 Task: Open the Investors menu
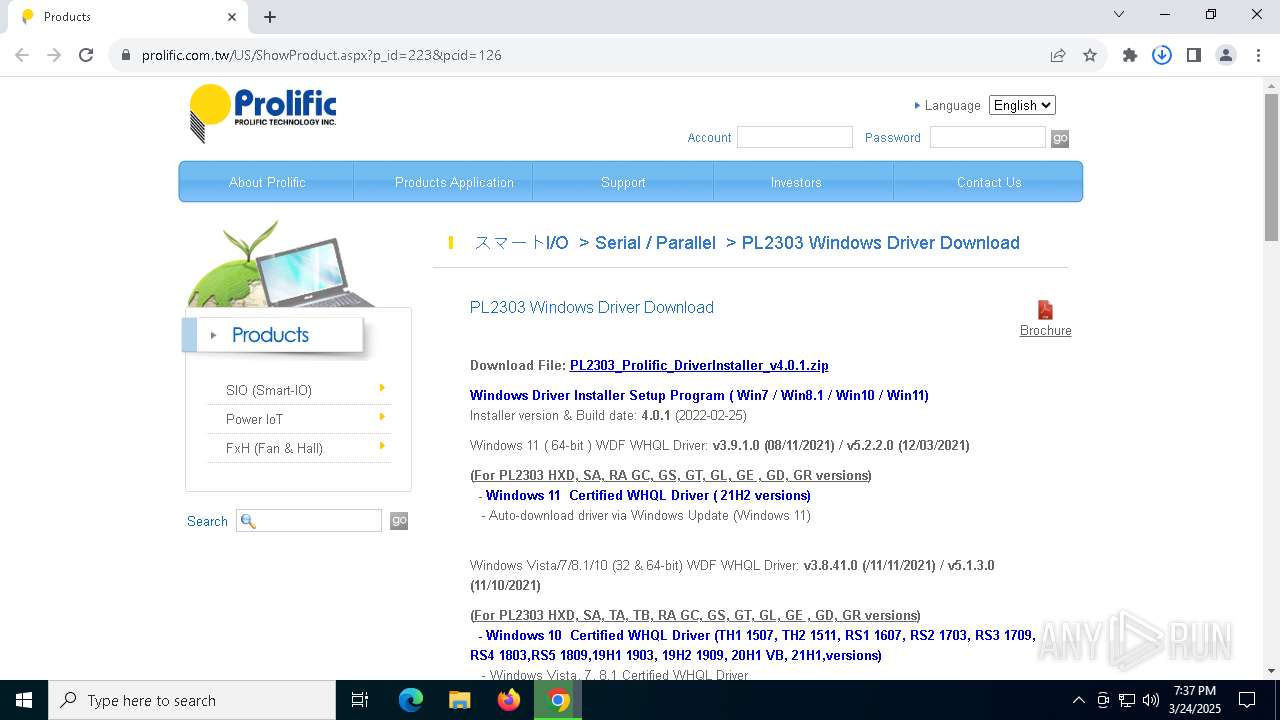coord(796,182)
